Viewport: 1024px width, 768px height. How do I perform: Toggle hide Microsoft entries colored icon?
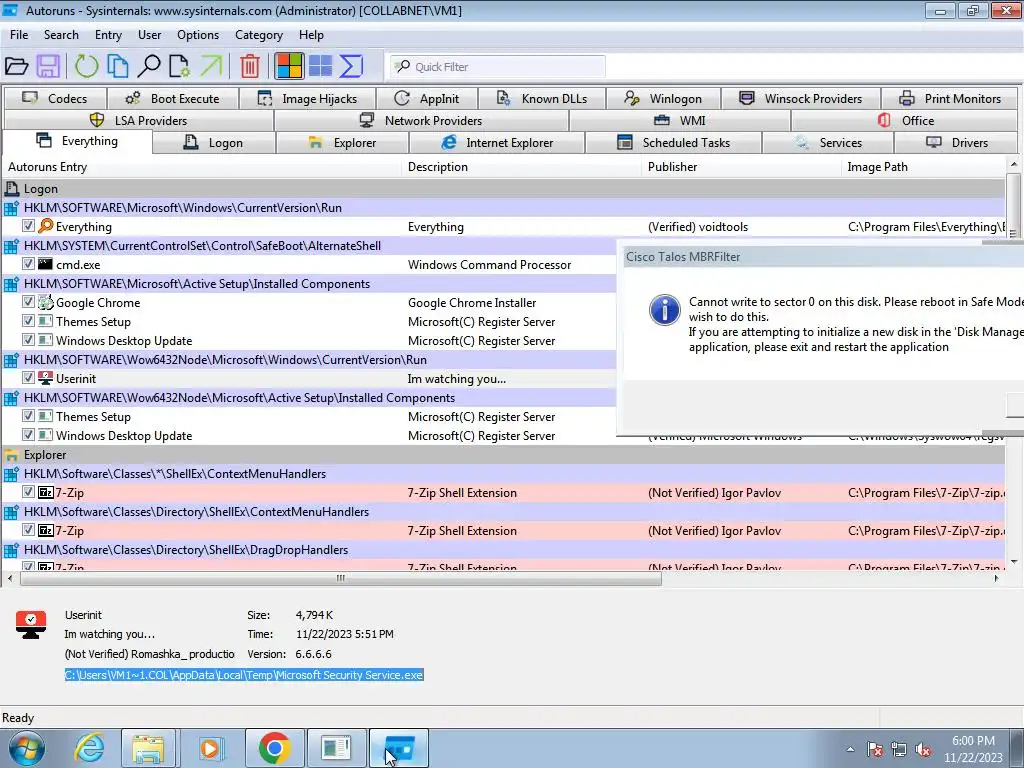[x=289, y=66]
